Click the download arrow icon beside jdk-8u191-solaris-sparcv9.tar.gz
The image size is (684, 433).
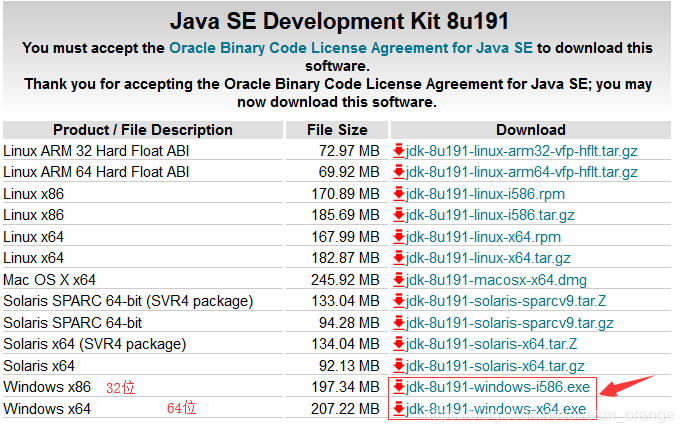click(x=399, y=323)
